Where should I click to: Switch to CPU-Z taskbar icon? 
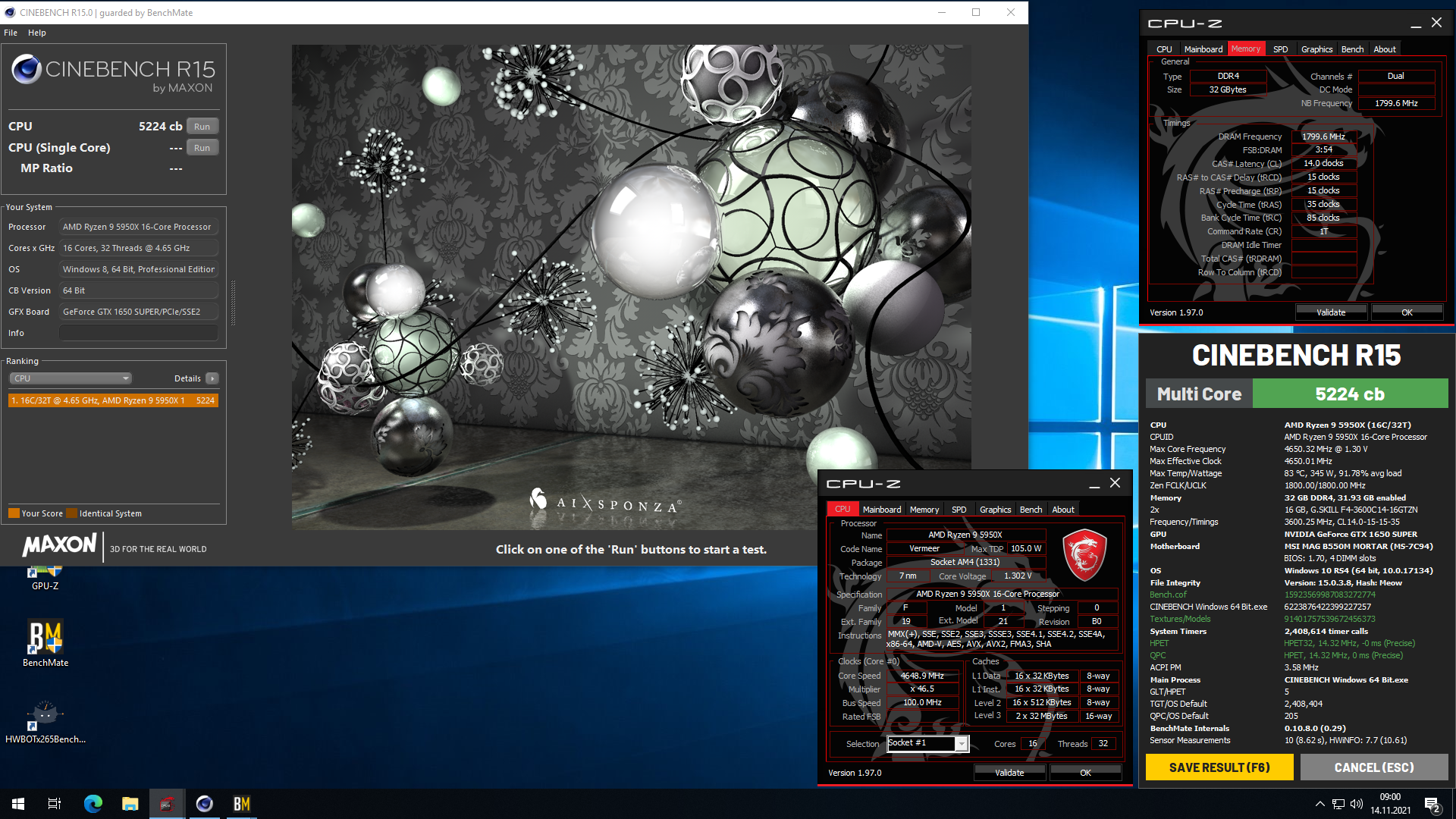pyautogui.click(x=167, y=804)
